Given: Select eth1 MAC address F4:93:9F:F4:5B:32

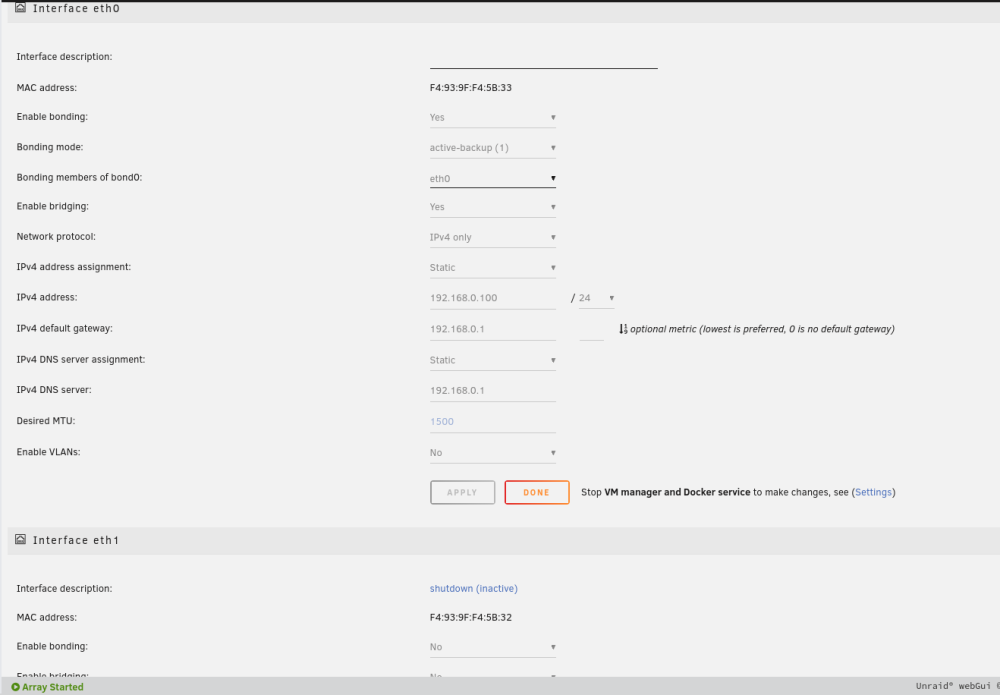Looking at the screenshot, I should tap(471, 617).
